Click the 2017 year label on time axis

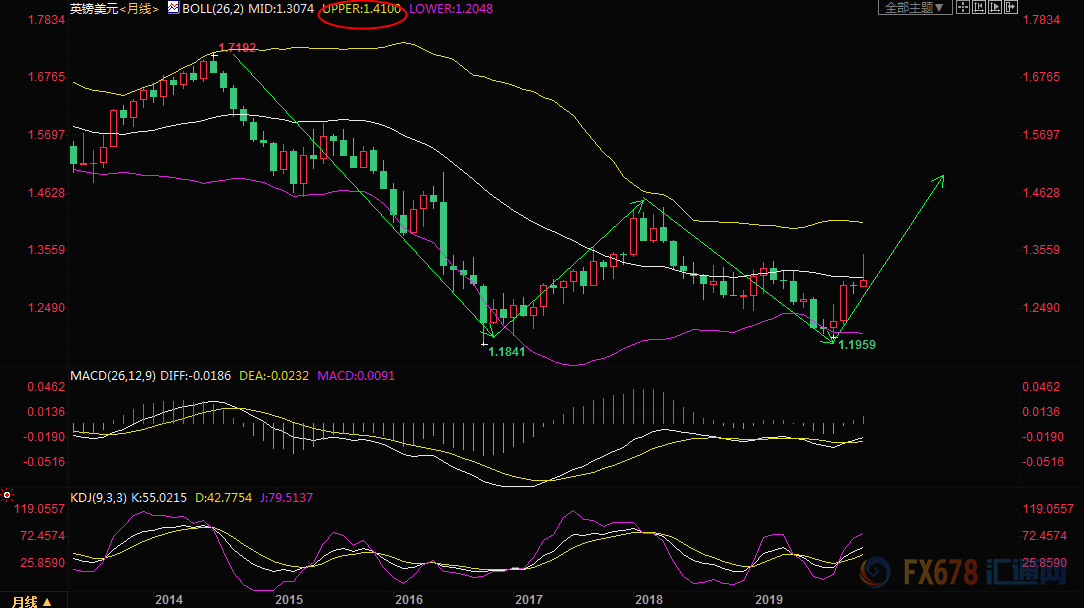[x=529, y=599]
